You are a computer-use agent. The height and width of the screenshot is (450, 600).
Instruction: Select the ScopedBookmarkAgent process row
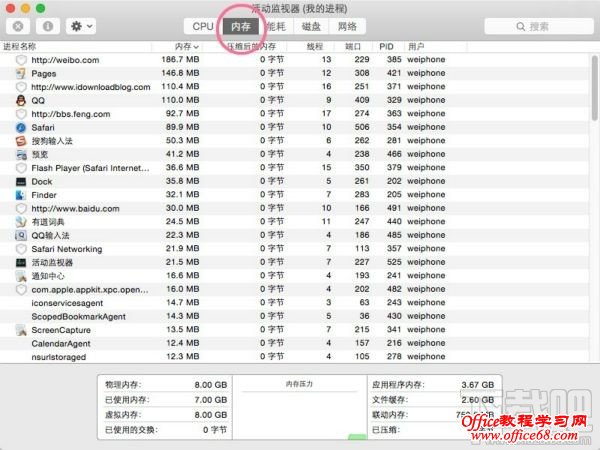point(295,316)
